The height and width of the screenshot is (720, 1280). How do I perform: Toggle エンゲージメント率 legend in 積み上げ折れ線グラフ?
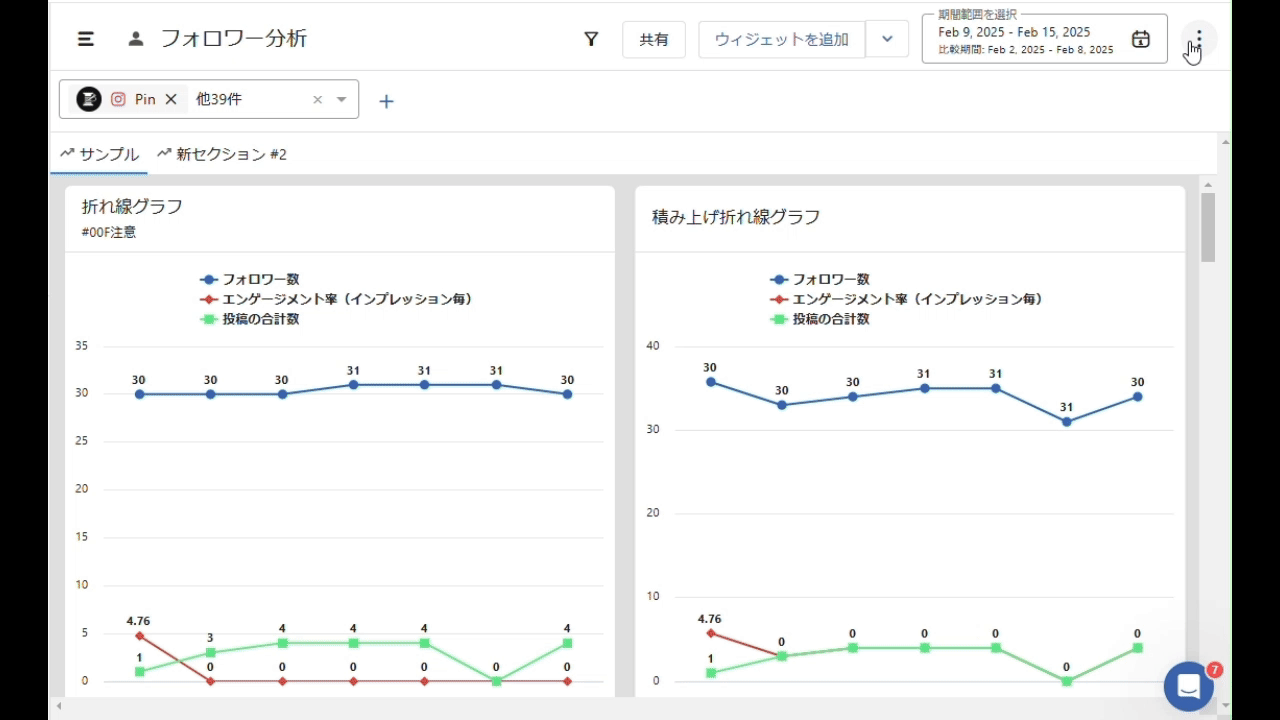coord(906,299)
